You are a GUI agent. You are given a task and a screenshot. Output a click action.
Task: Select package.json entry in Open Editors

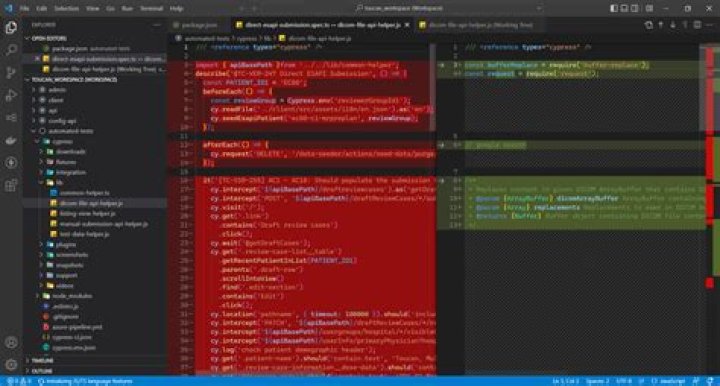pos(95,49)
